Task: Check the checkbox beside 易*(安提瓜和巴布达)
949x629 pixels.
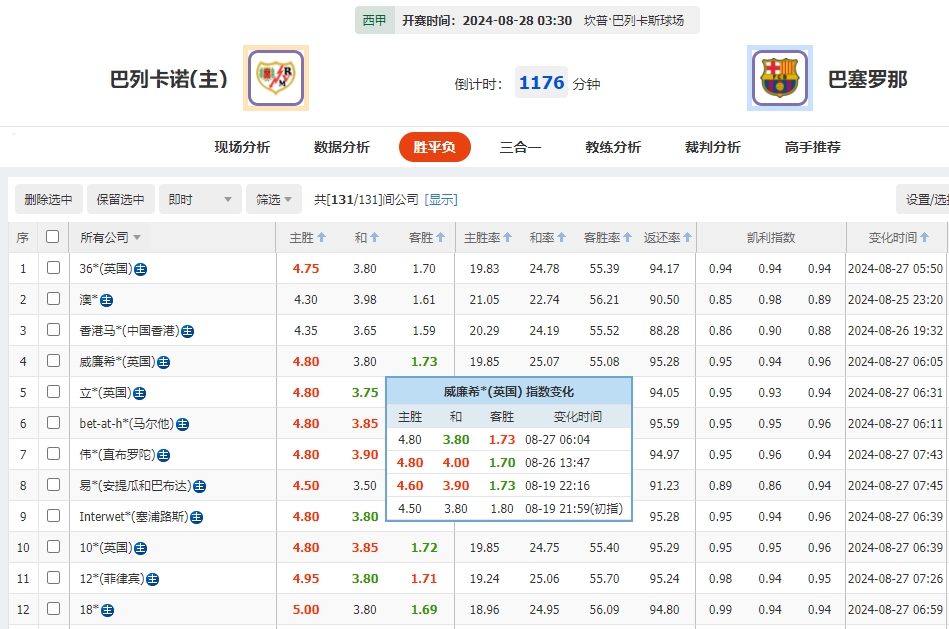Action: tap(54, 485)
